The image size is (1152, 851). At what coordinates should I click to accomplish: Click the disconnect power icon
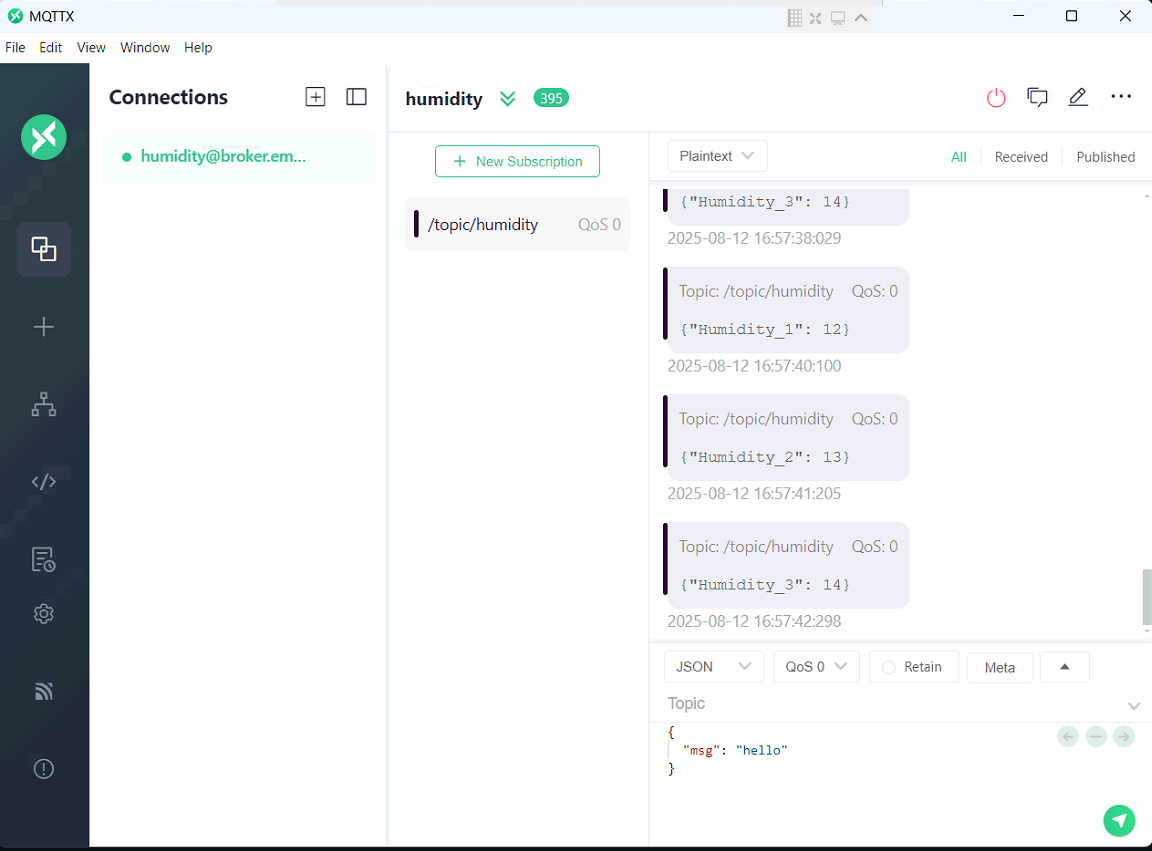pos(995,98)
